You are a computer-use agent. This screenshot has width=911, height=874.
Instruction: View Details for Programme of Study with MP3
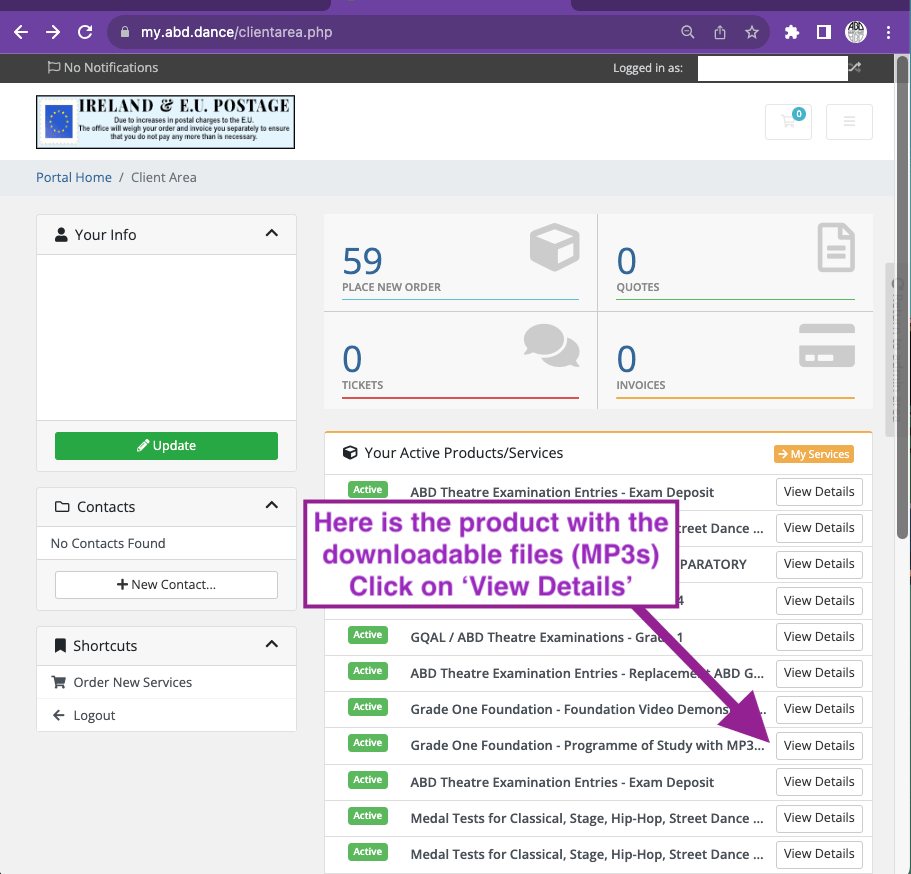click(x=819, y=746)
